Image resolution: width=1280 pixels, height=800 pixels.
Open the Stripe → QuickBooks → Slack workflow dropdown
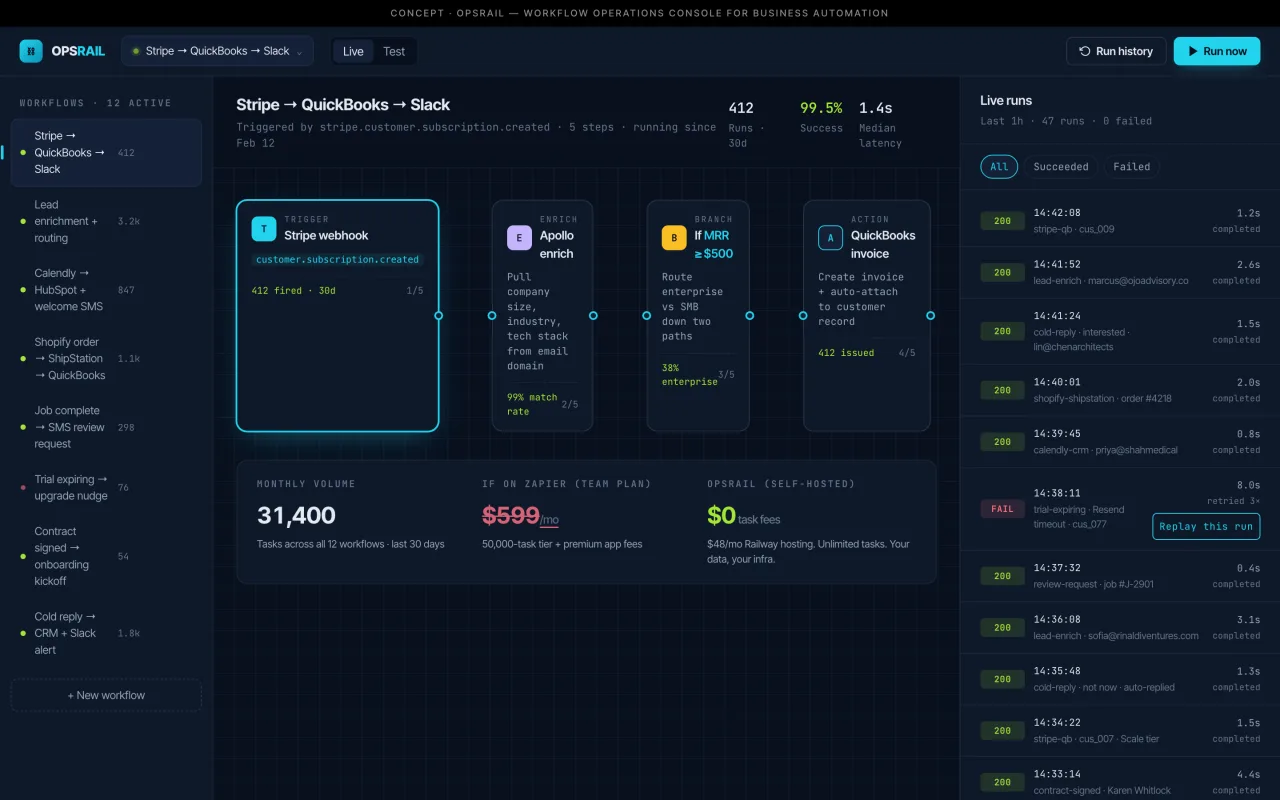point(217,51)
